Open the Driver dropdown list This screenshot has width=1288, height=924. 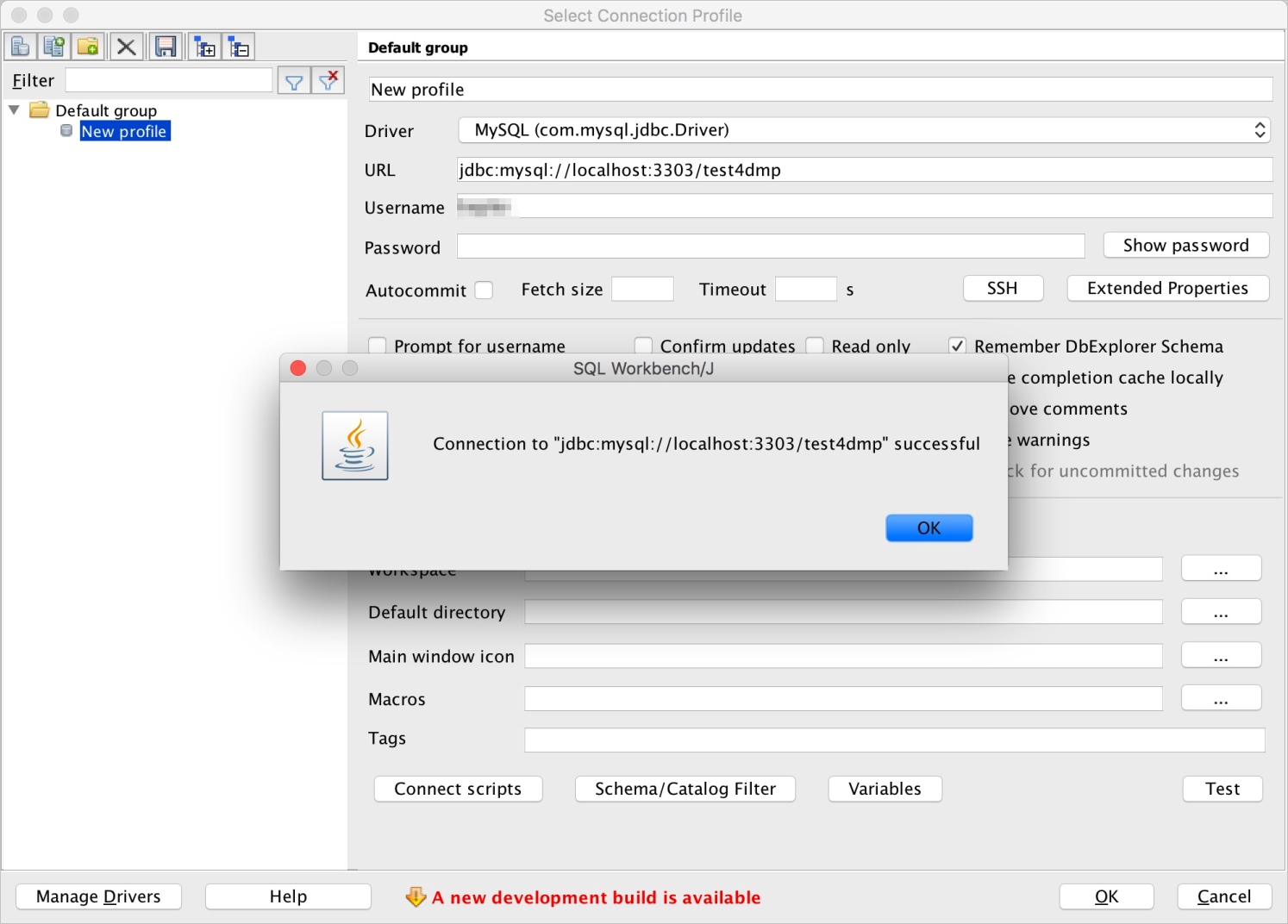(865, 130)
